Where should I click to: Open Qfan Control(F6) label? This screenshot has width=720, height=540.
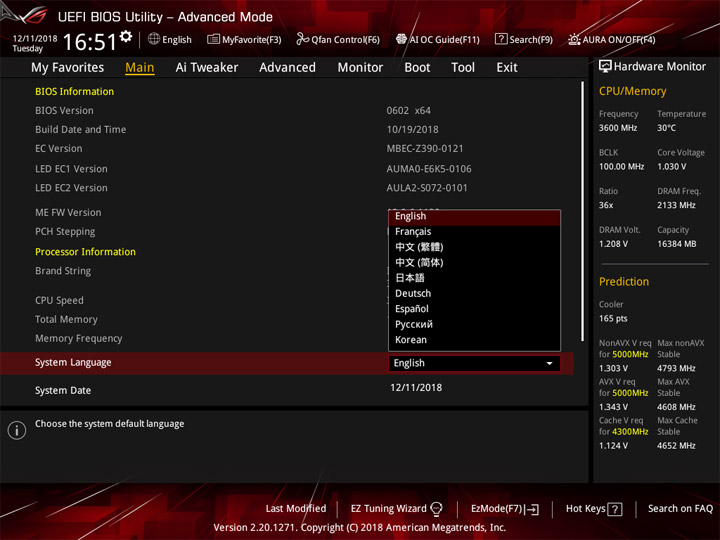(345, 39)
